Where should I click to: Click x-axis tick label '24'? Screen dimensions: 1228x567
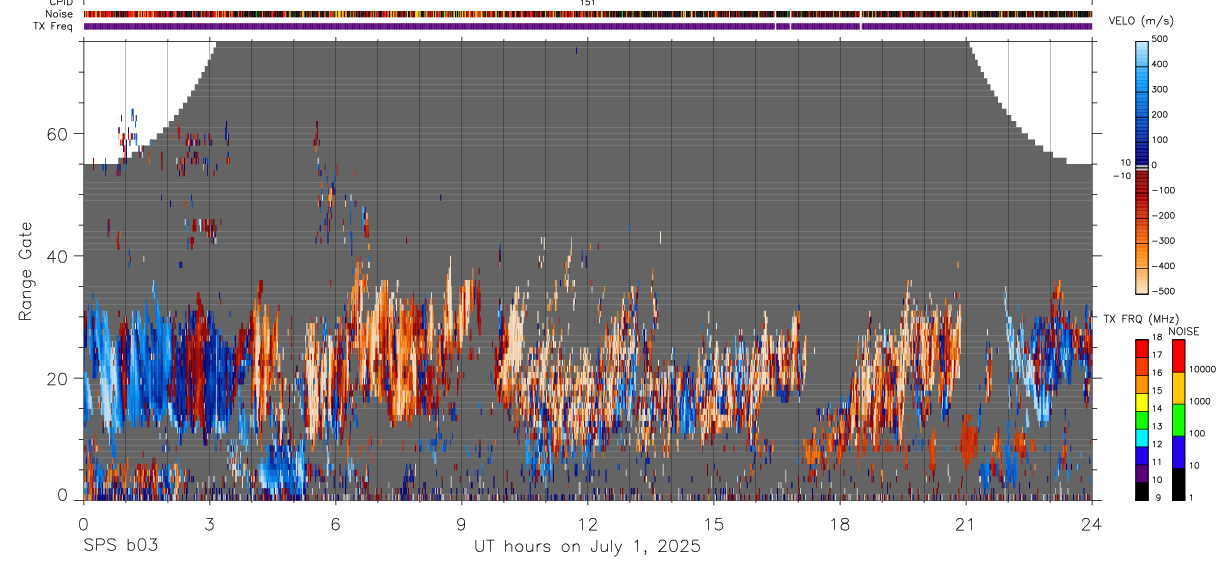coord(1092,524)
